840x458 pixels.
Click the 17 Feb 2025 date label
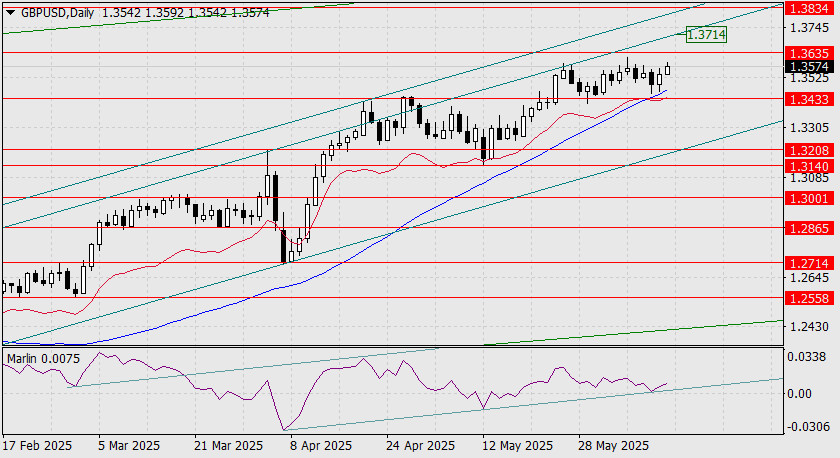click(x=37, y=446)
